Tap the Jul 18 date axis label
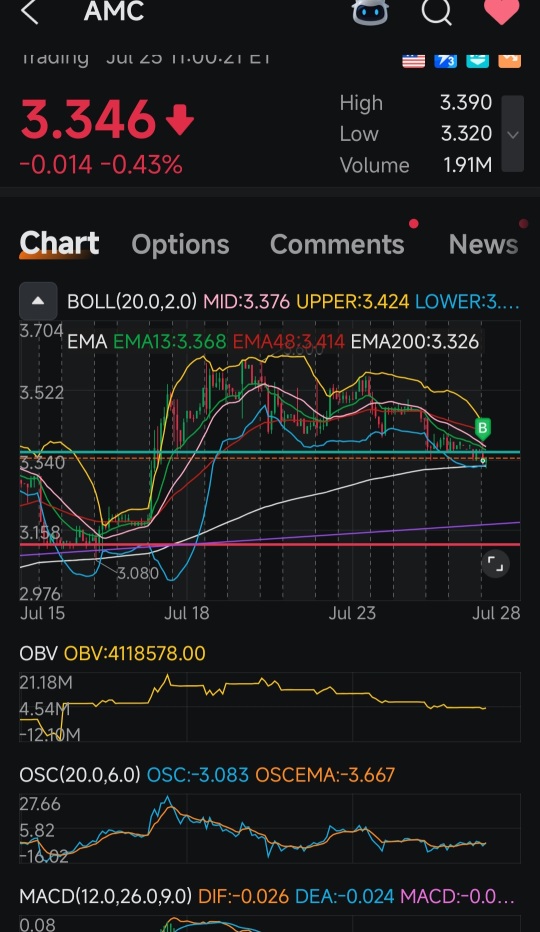 click(187, 613)
